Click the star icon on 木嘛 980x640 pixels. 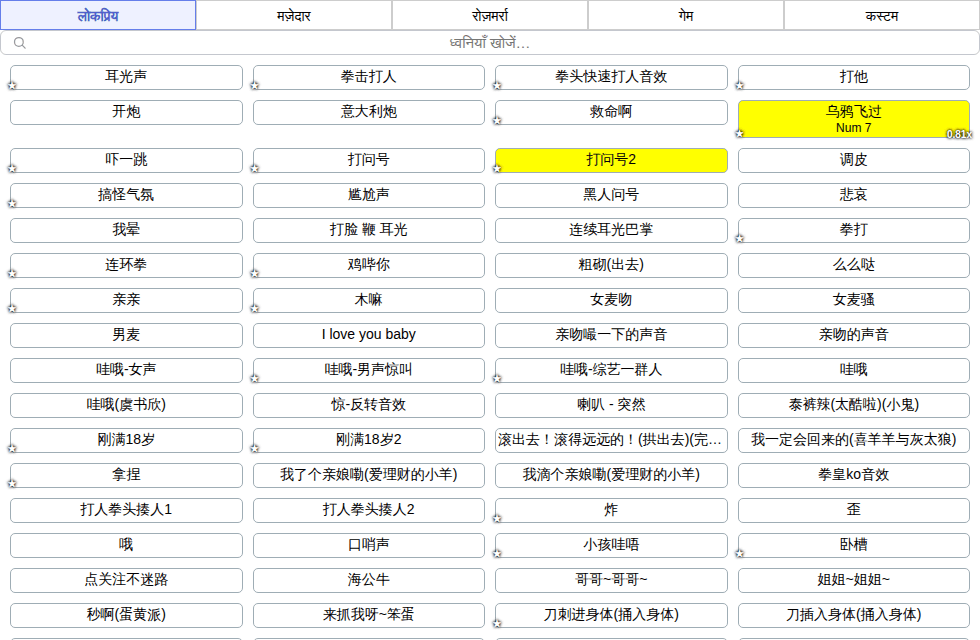[x=254, y=309]
